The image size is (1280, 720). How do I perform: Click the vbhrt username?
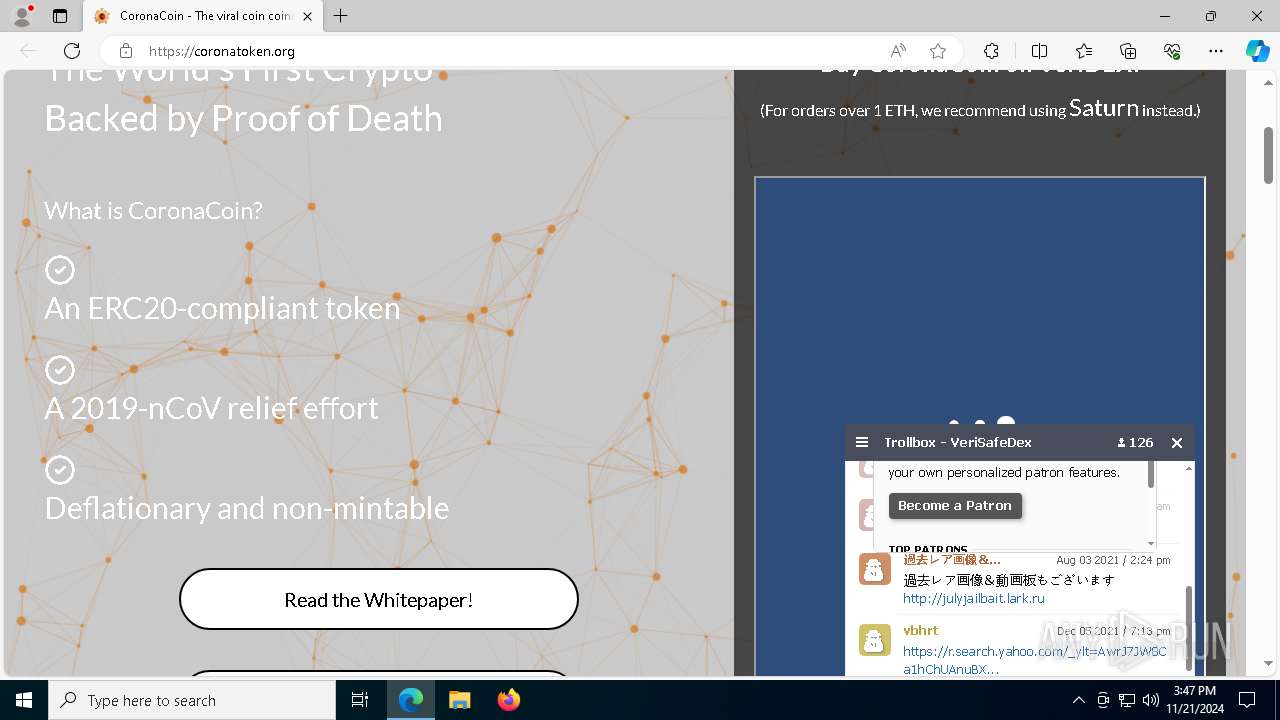[921, 631]
